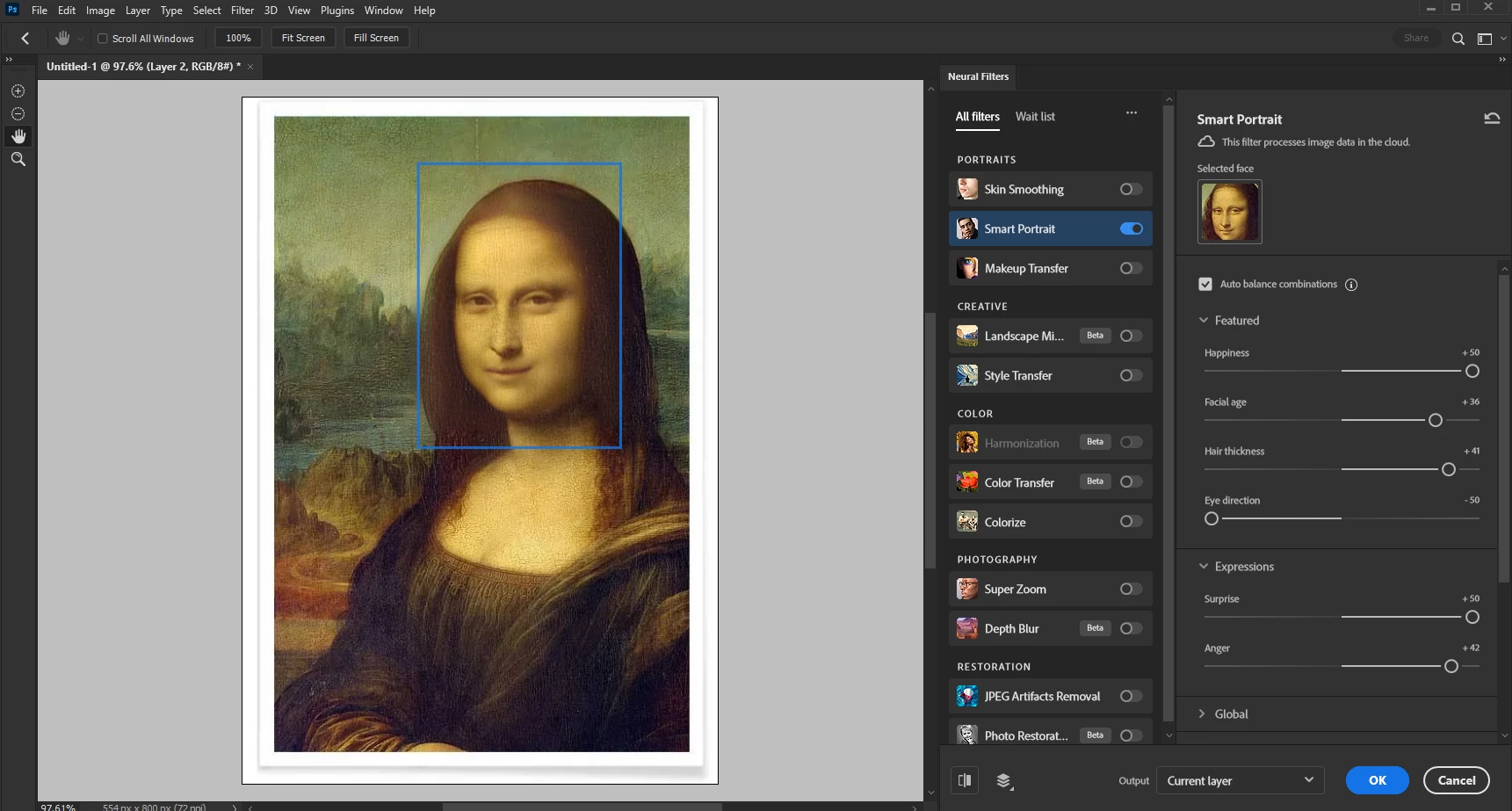Screen dimensions: 1512x811
Task: Collapse the right panel with double arrows
Action: click(x=1502, y=60)
